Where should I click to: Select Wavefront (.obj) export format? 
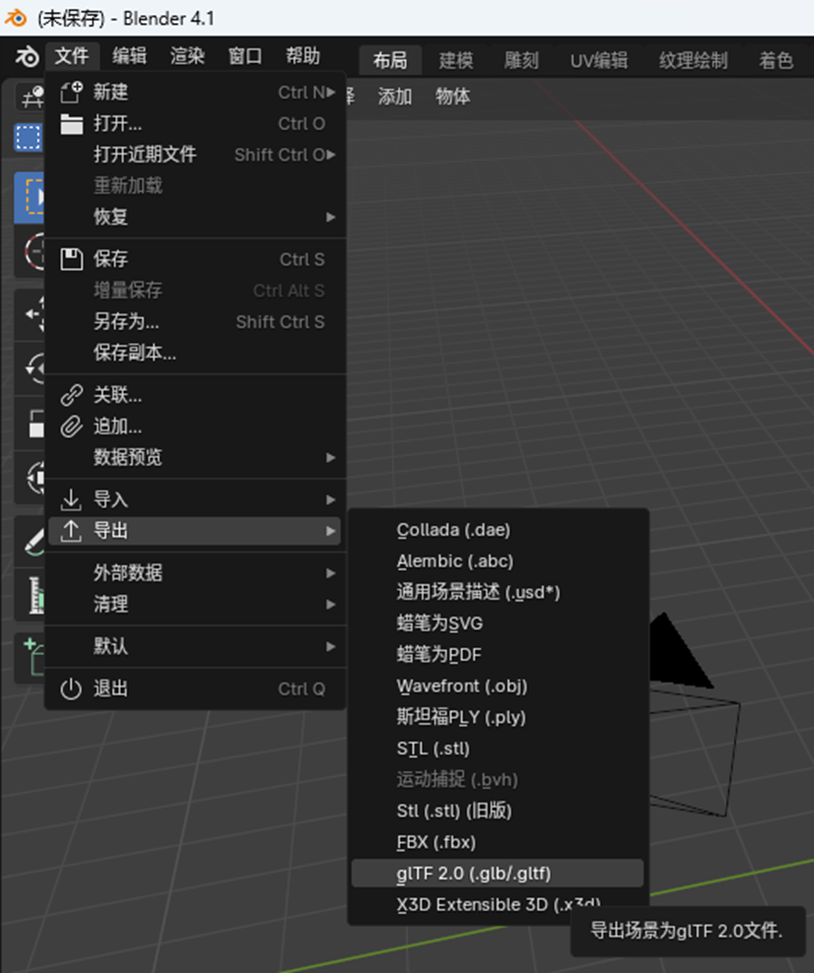point(461,686)
